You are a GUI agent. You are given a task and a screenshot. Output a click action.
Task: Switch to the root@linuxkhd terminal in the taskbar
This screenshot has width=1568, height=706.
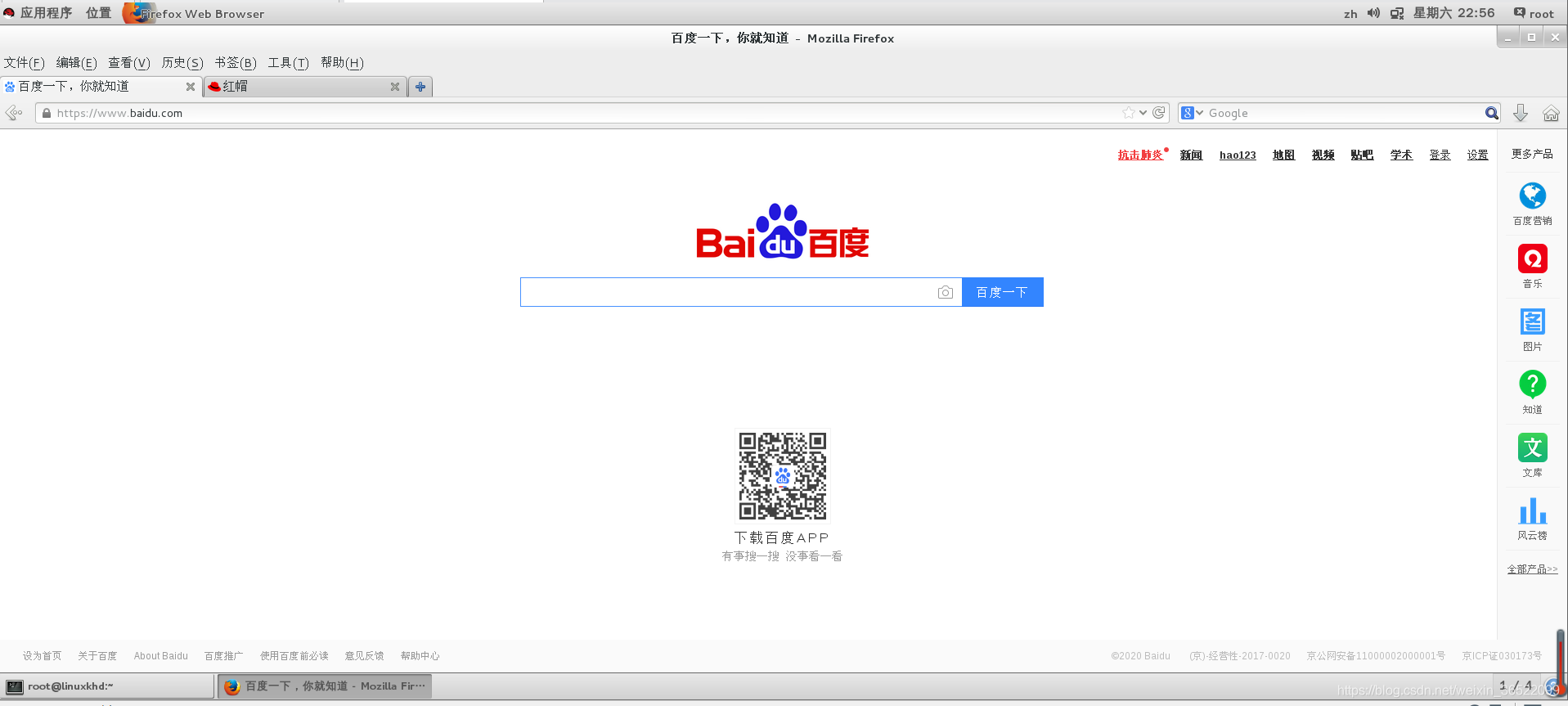pos(108,686)
